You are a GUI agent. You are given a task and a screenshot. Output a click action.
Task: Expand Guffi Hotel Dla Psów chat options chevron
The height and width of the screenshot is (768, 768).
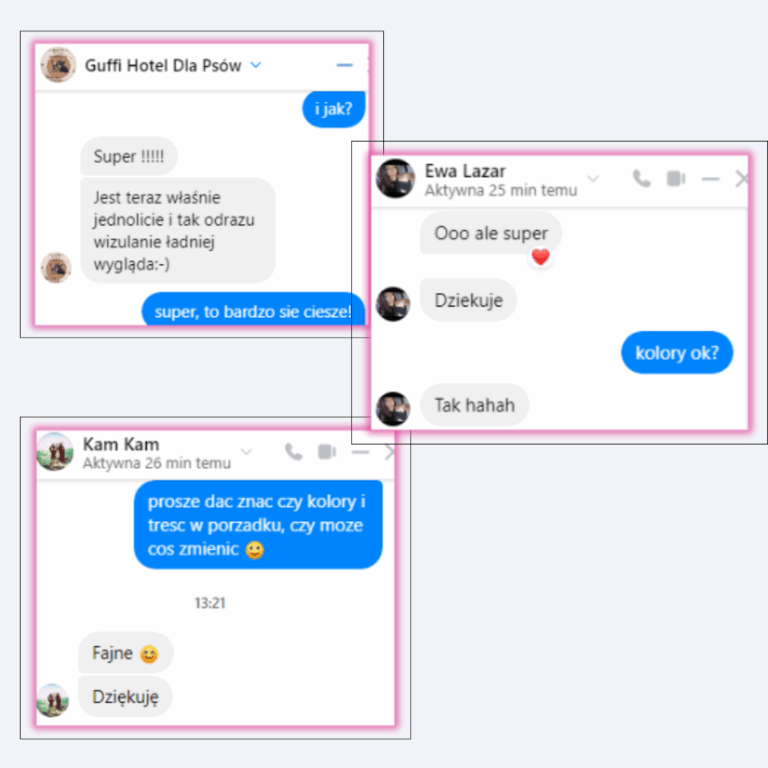[x=256, y=65]
